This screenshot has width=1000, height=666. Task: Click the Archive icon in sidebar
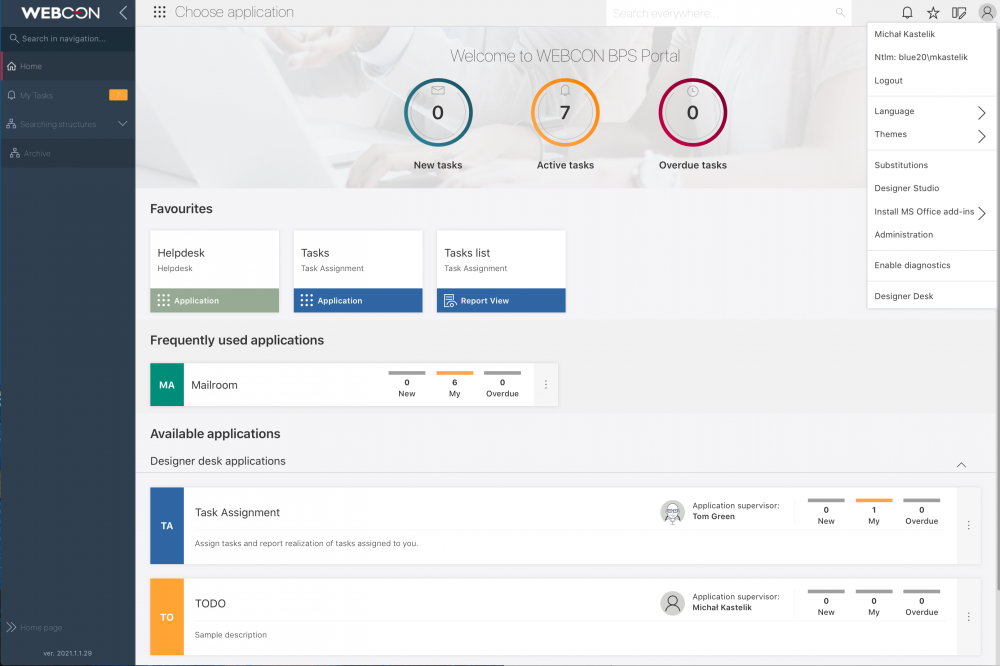pyautogui.click(x=15, y=153)
